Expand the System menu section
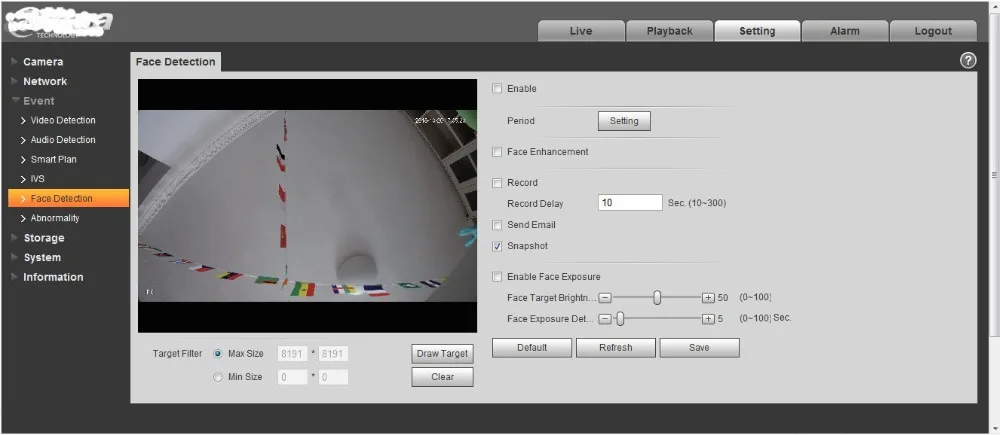This screenshot has width=1000, height=435. click(42, 258)
